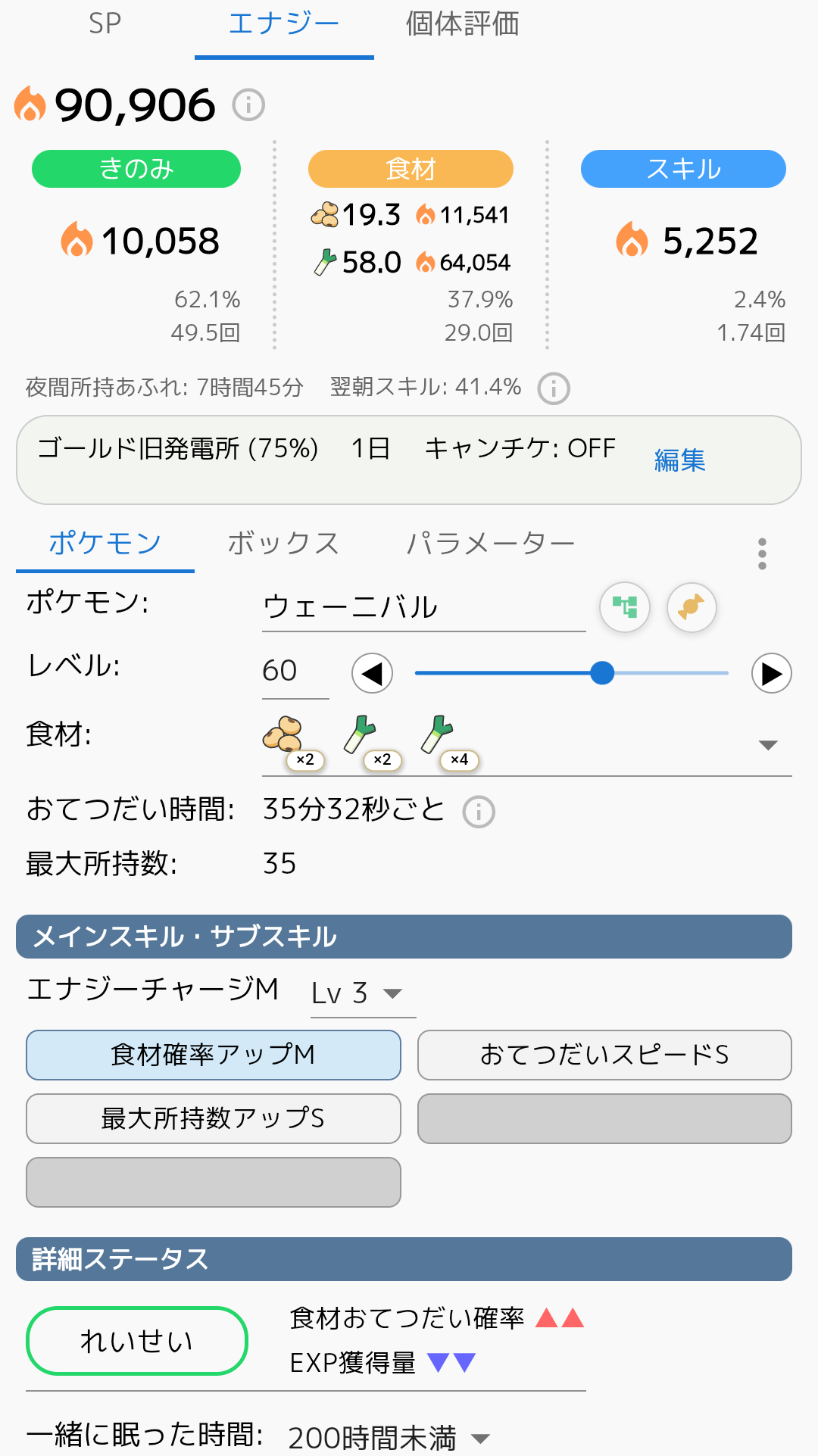Open info icon next to おてつだい時間

[479, 812]
